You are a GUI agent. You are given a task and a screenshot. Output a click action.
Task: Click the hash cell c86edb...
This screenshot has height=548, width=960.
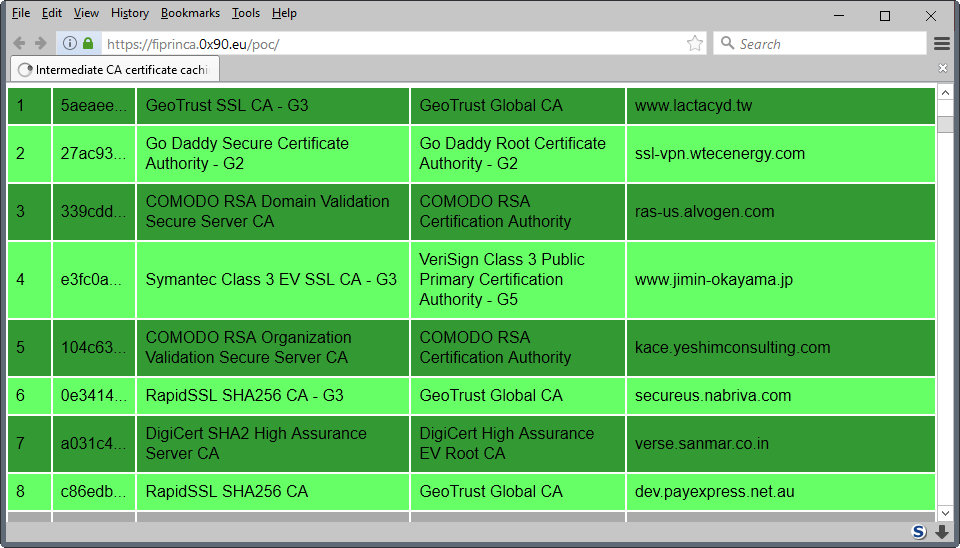94,492
